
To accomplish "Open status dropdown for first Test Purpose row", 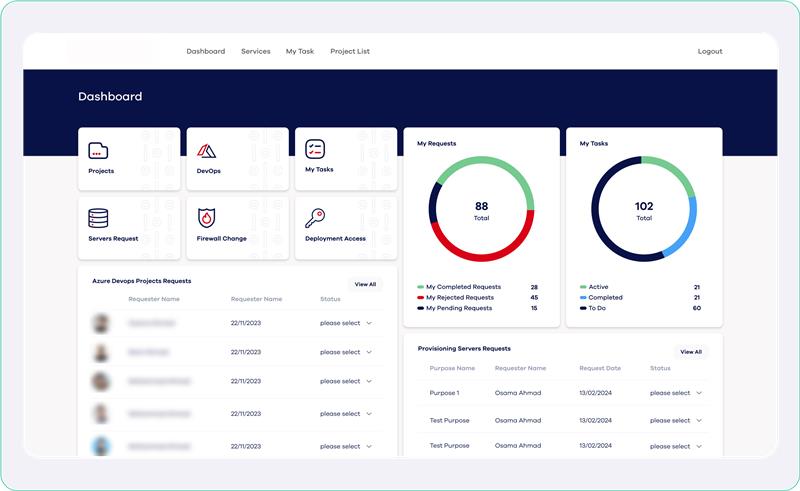I will point(676,421).
